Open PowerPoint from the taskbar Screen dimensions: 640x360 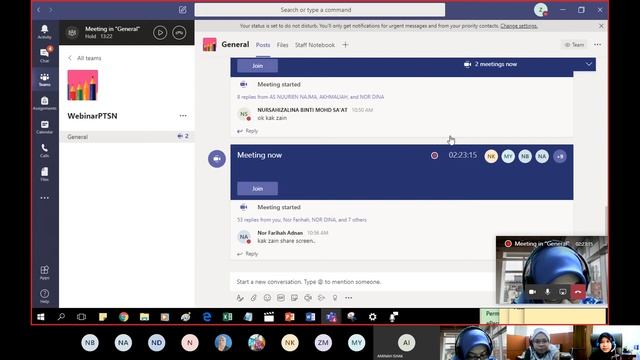(290, 317)
